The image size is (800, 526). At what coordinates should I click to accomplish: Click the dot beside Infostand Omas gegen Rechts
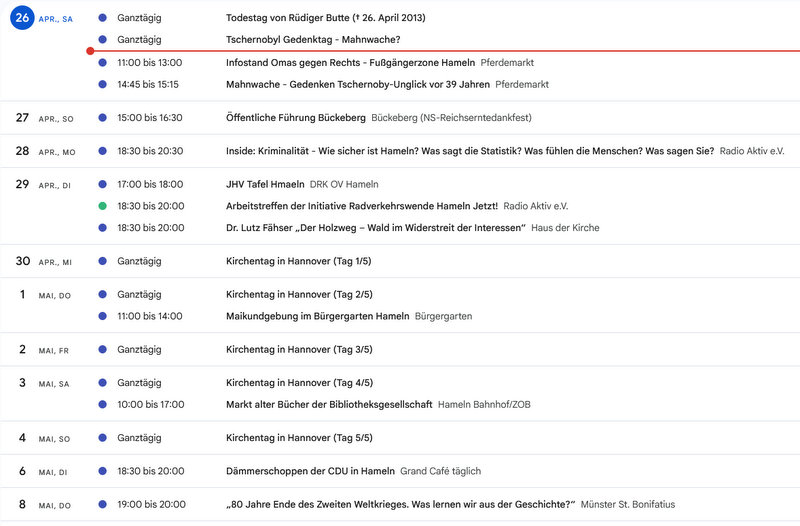103,63
